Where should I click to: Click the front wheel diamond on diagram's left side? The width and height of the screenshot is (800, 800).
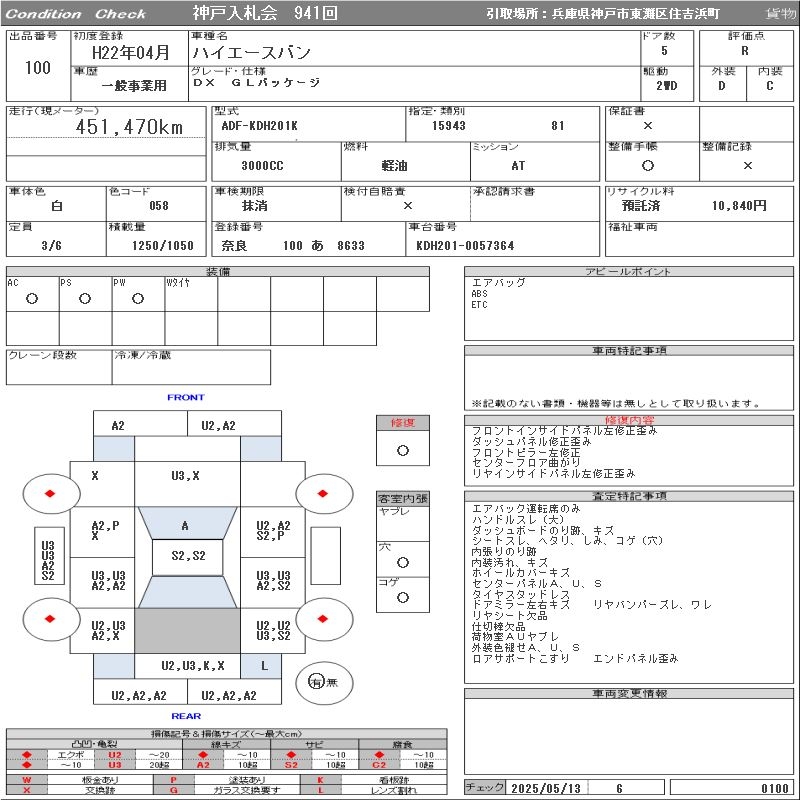[49, 493]
